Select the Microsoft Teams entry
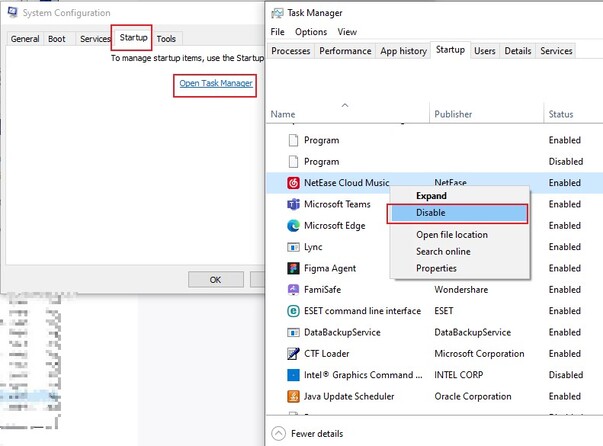Screen dimensions: 603x446 tap(337, 204)
